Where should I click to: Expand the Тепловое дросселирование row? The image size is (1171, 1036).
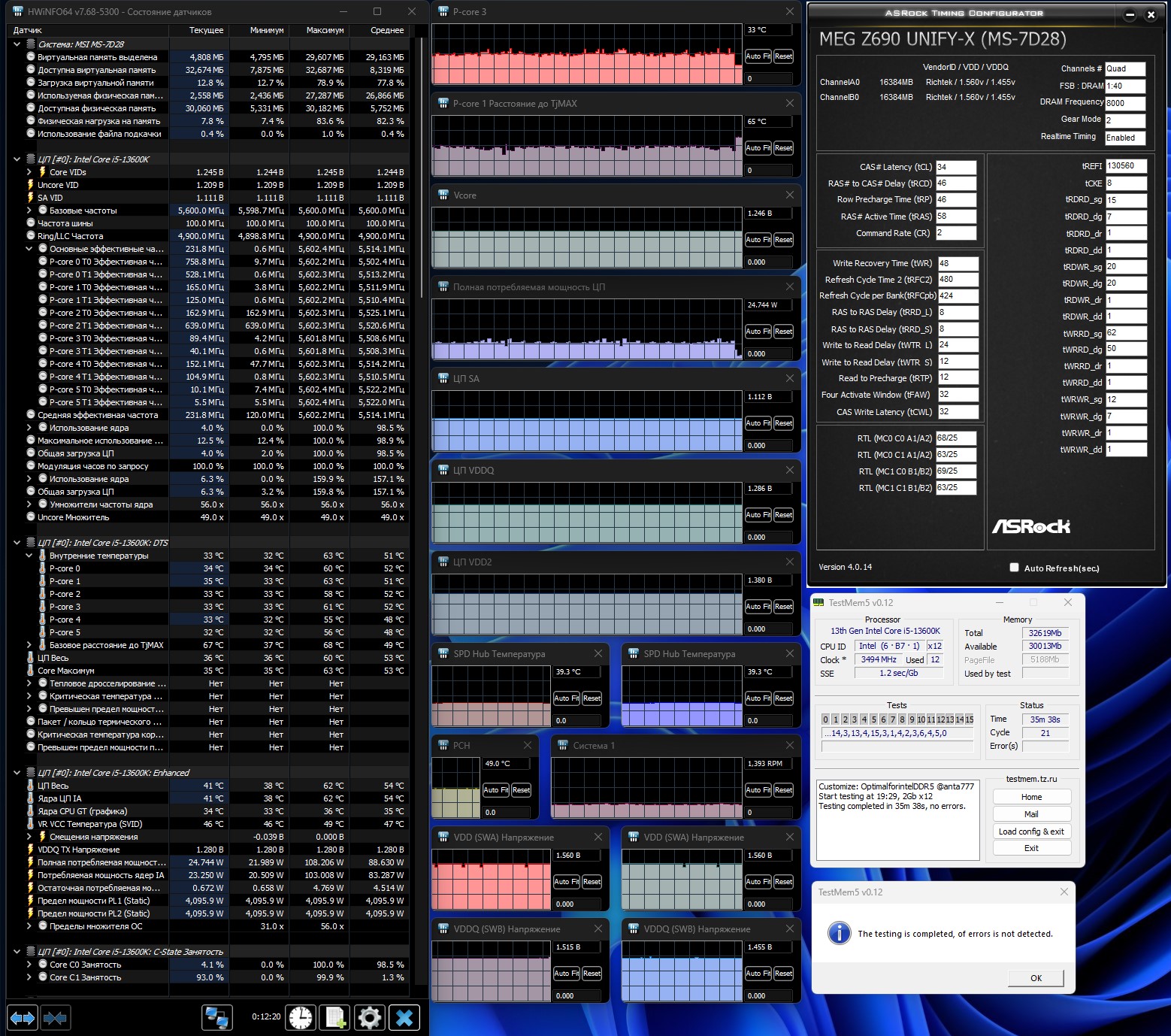coord(29,683)
